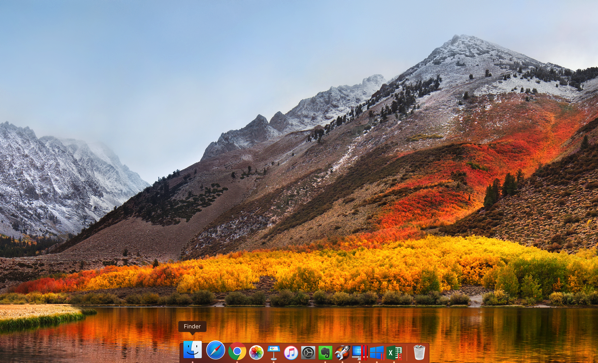The image size is (598, 363).
Task: Launch Microsoft Excel from the Dock
Action: (394, 353)
